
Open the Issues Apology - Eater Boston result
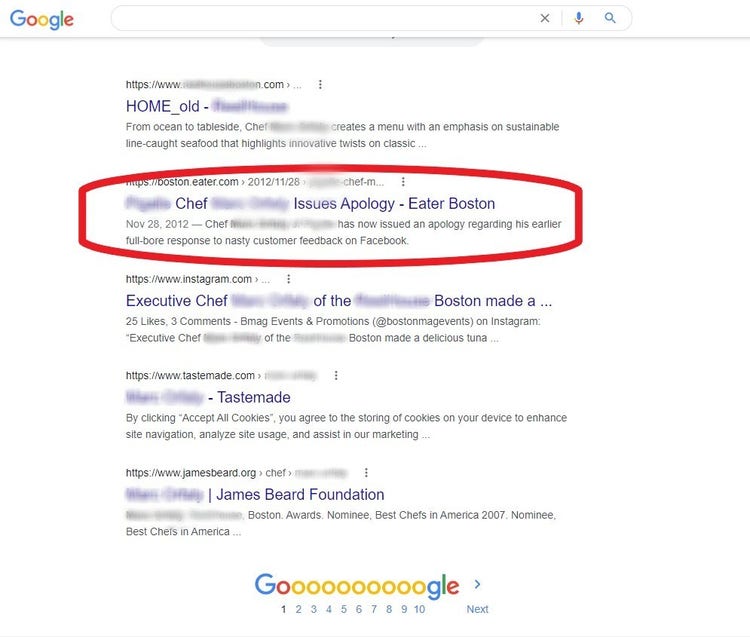point(310,204)
